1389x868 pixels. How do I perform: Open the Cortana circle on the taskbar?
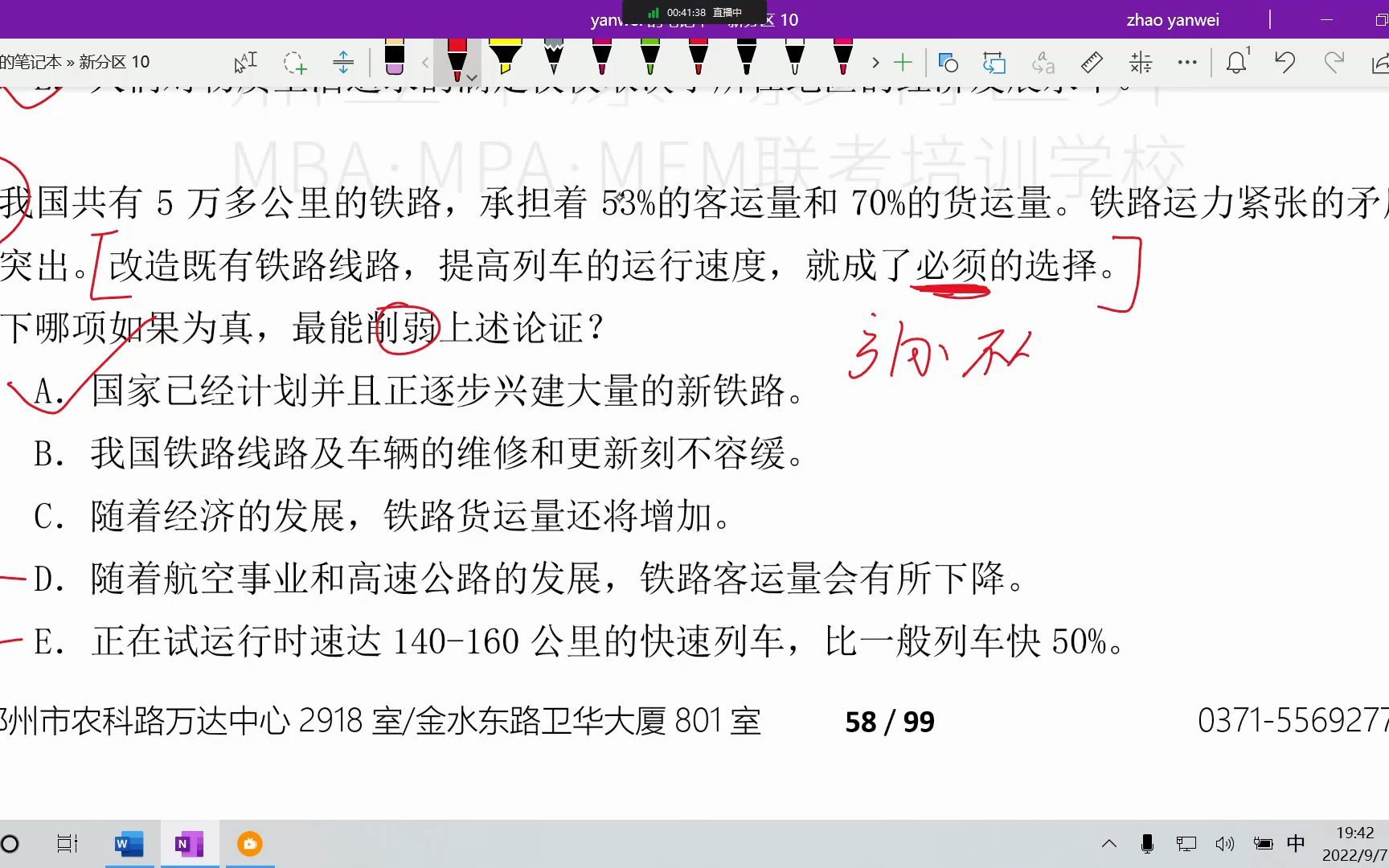[x=10, y=844]
